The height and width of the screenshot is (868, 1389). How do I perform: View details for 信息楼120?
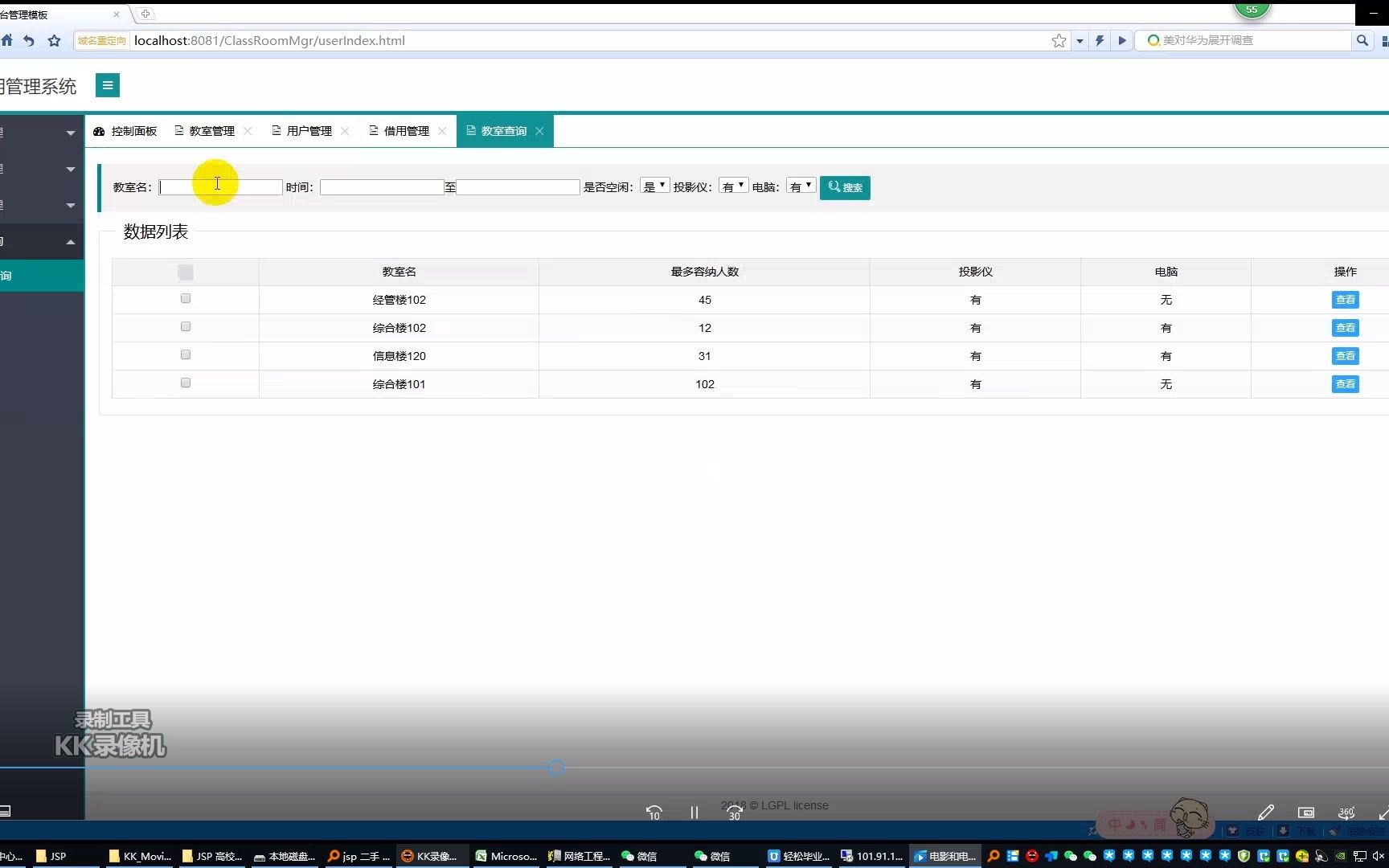1345,356
